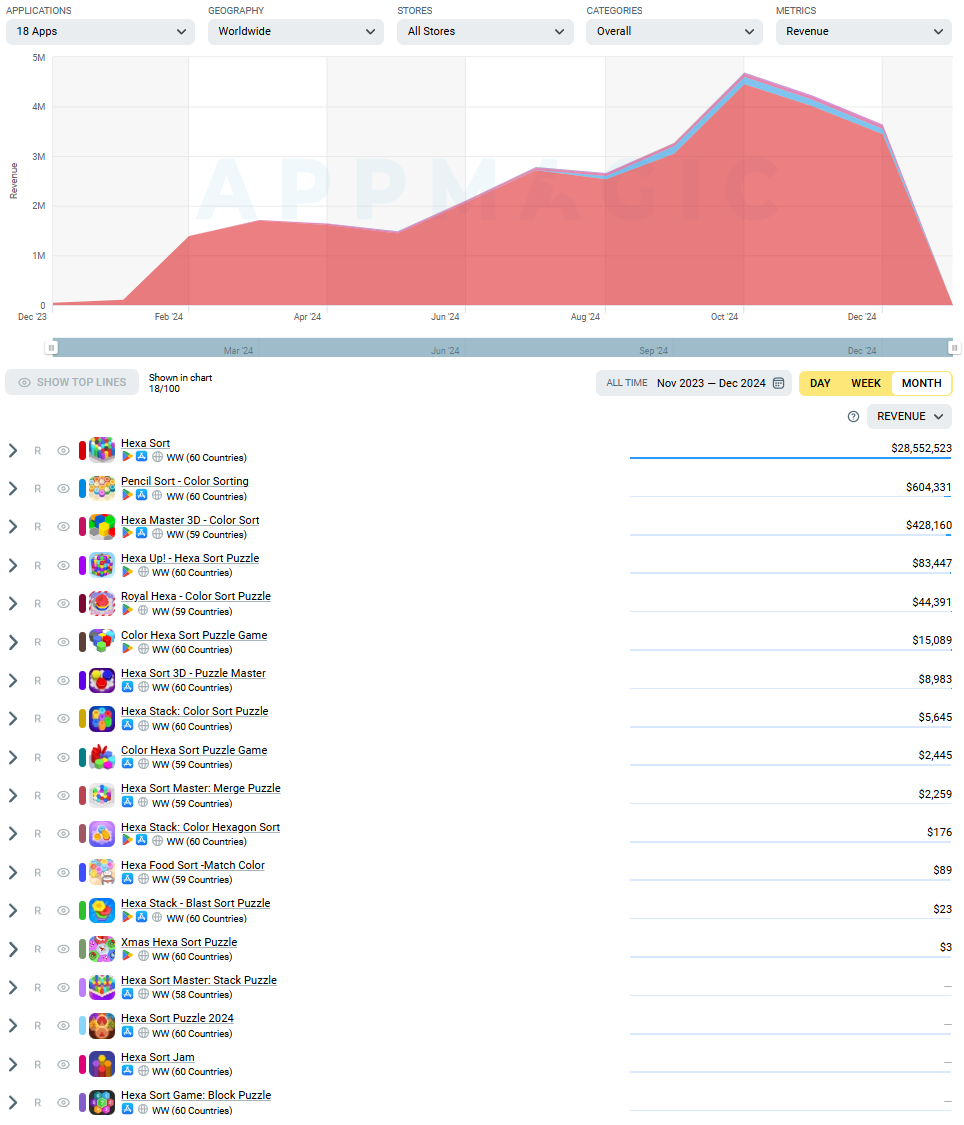The image size is (964, 1125).
Task: Expand the Hexa Sort row chevron
Action: [13, 451]
